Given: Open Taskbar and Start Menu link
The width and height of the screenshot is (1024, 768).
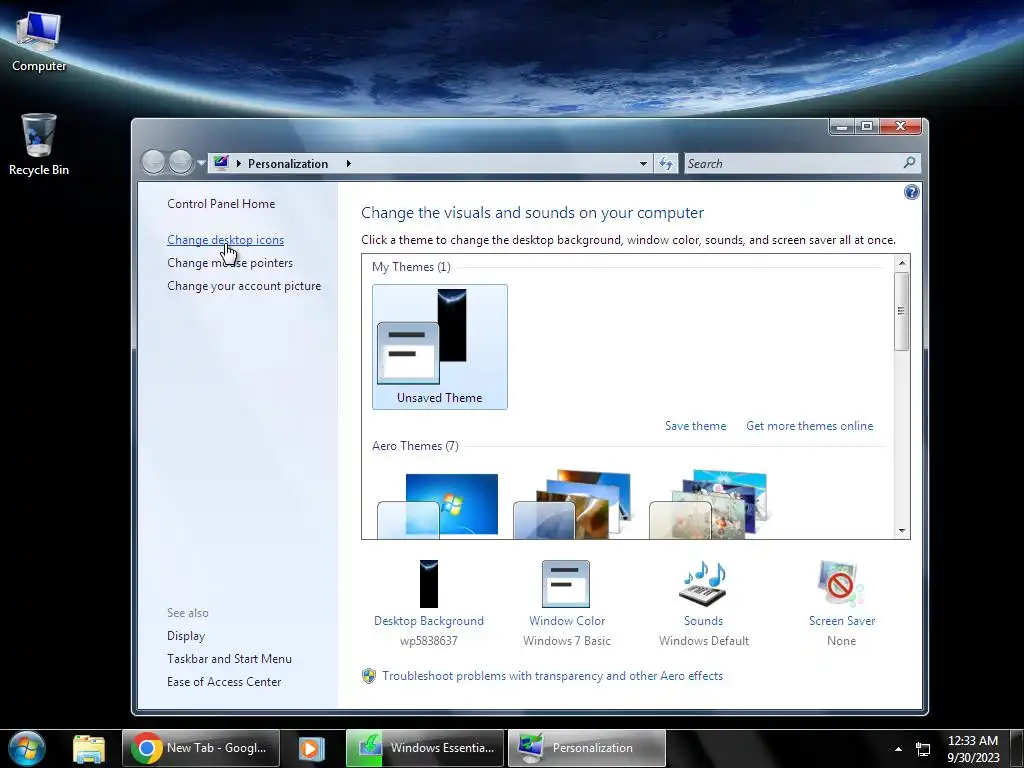Looking at the screenshot, I should (x=229, y=659).
